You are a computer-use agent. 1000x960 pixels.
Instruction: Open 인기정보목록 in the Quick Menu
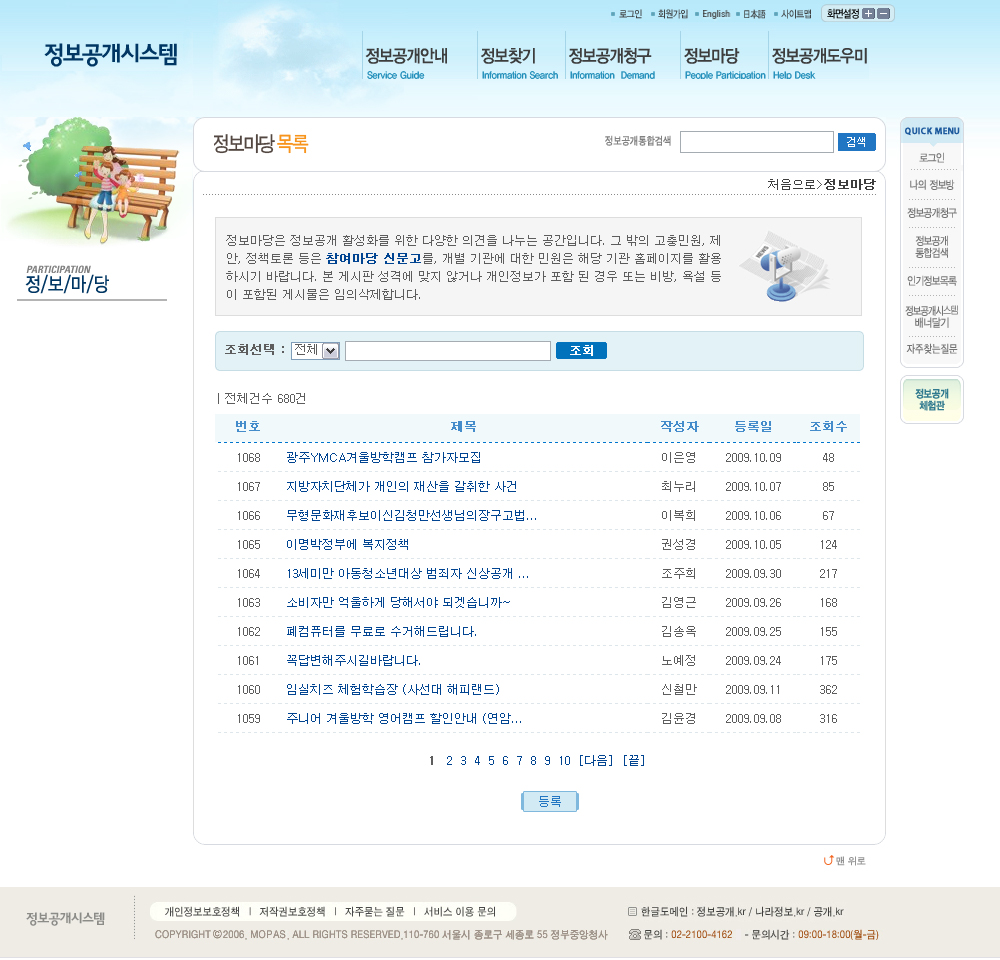931,281
